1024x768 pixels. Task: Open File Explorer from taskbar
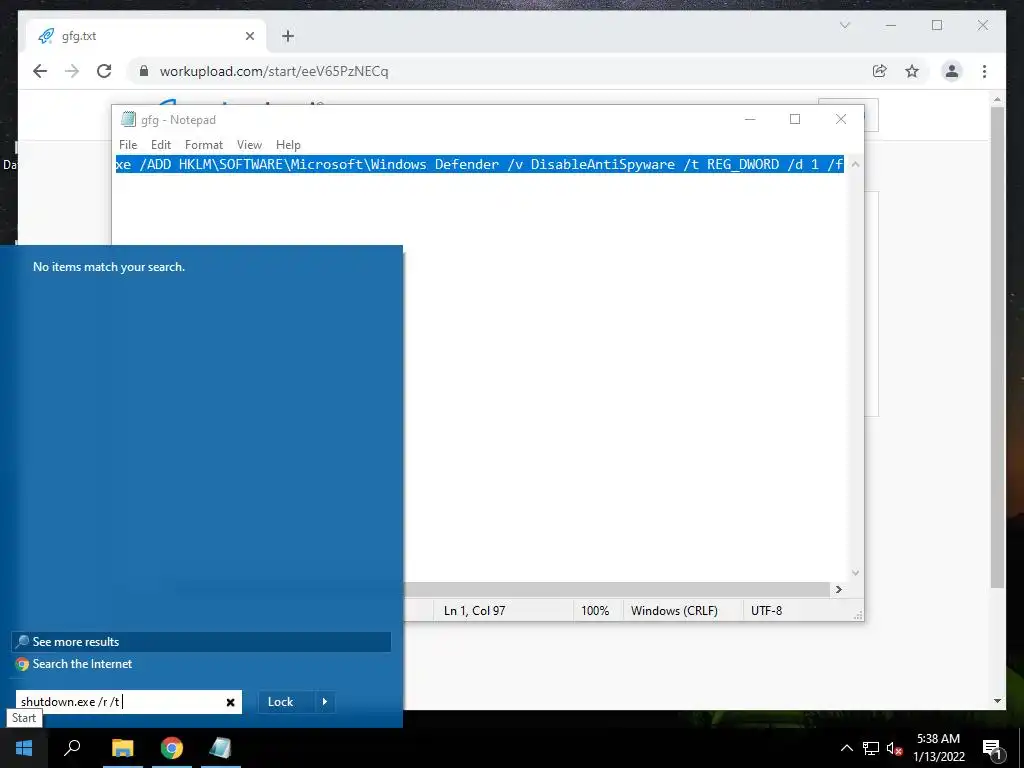pos(122,748)
